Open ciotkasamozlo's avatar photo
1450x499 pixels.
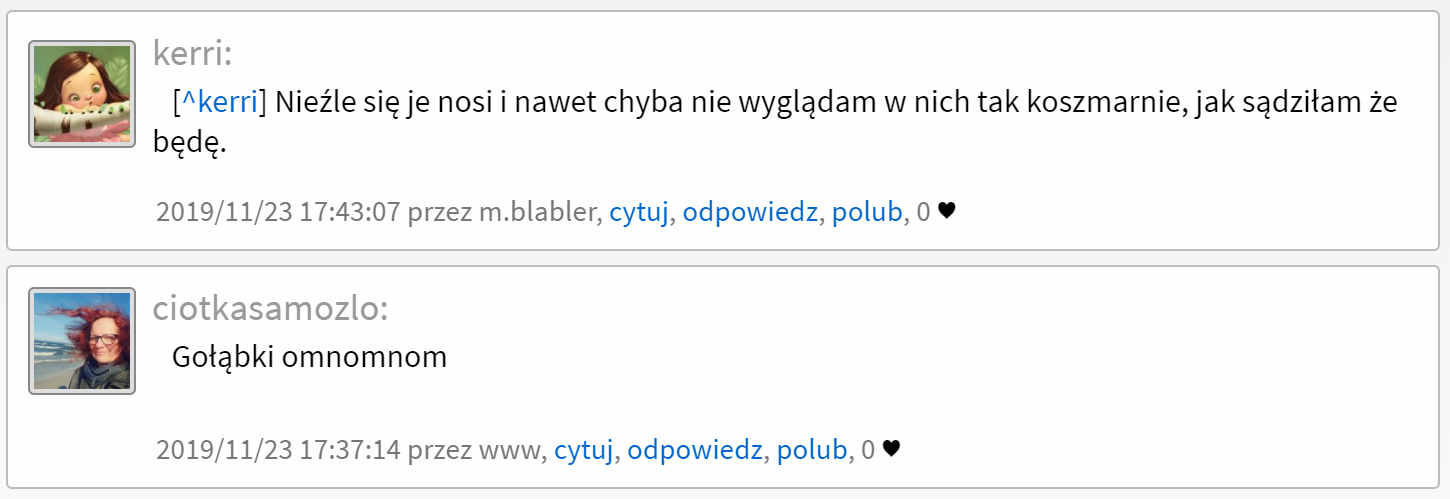point(82,341)
